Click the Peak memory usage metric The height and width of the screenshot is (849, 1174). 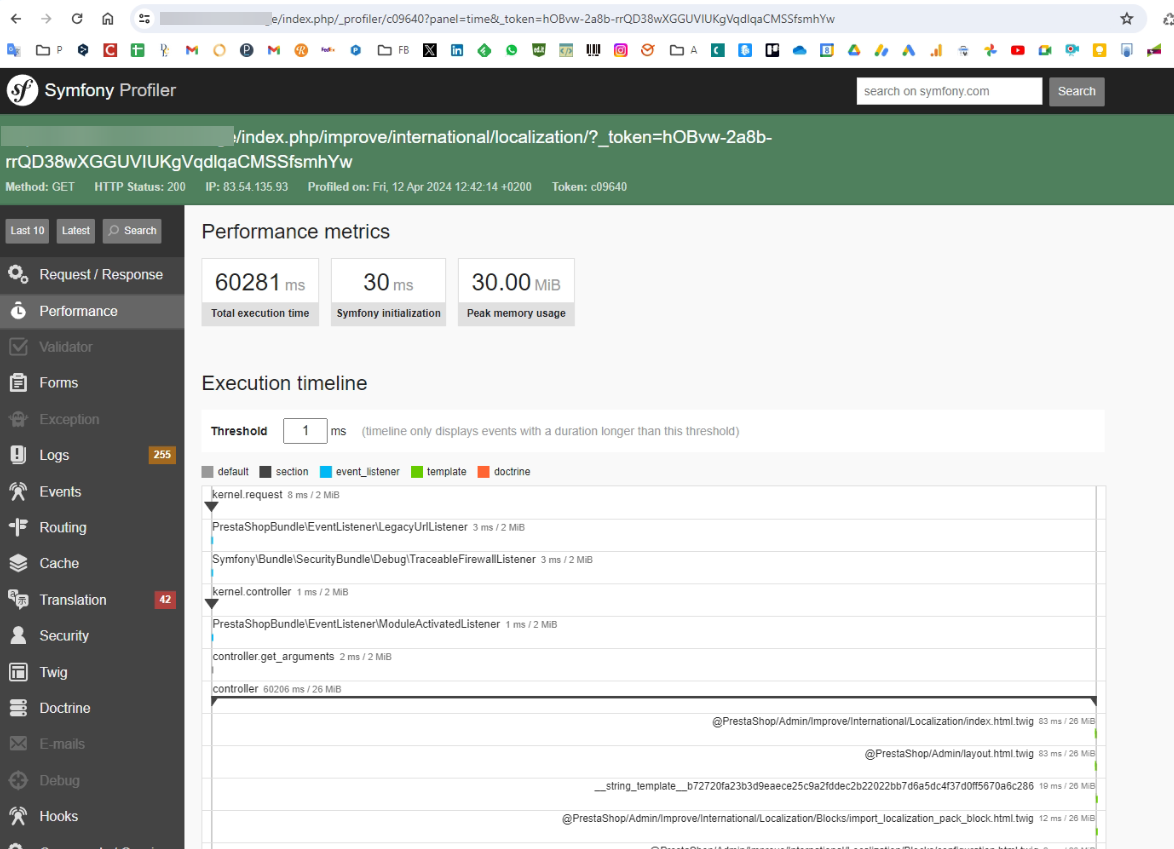click(516, 292)
